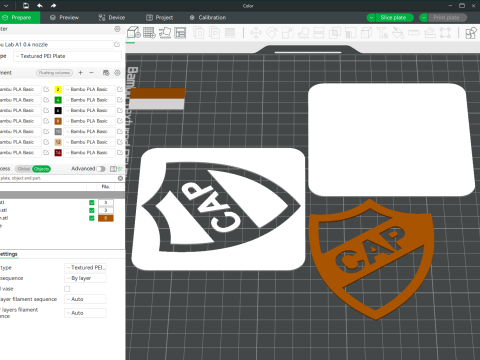Select the Assemble tool in toolbar

(x=430, y=33)
